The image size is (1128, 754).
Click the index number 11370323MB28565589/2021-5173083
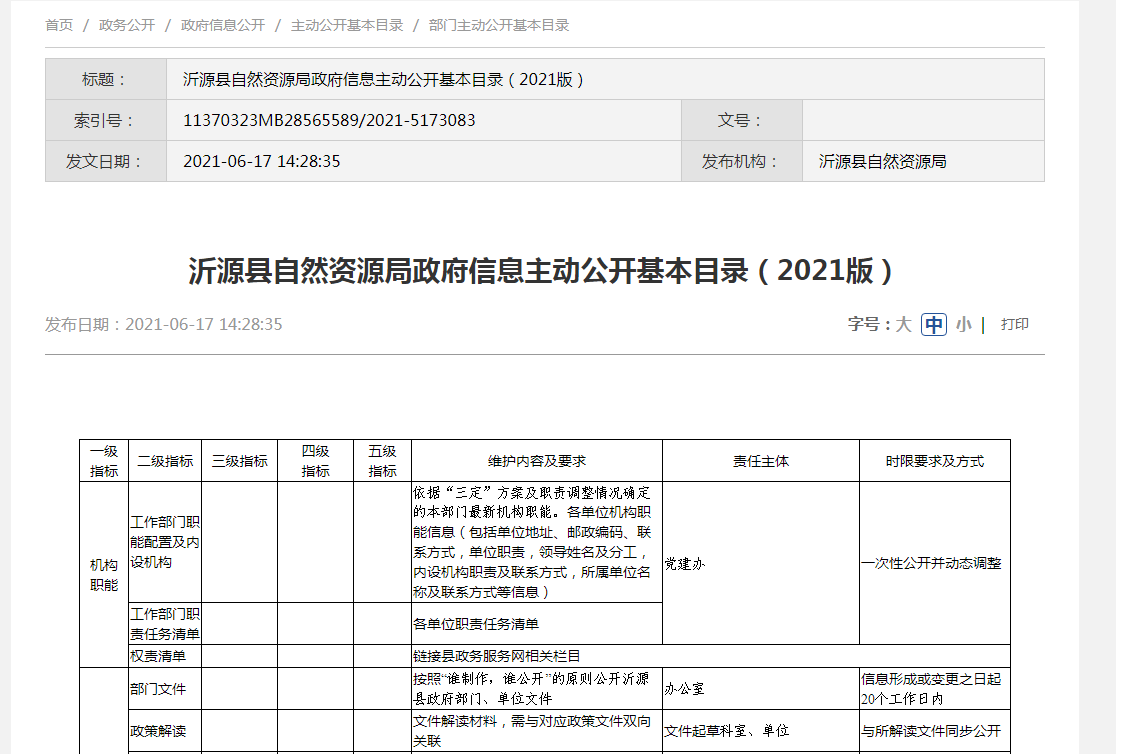[x=329, y=120]
